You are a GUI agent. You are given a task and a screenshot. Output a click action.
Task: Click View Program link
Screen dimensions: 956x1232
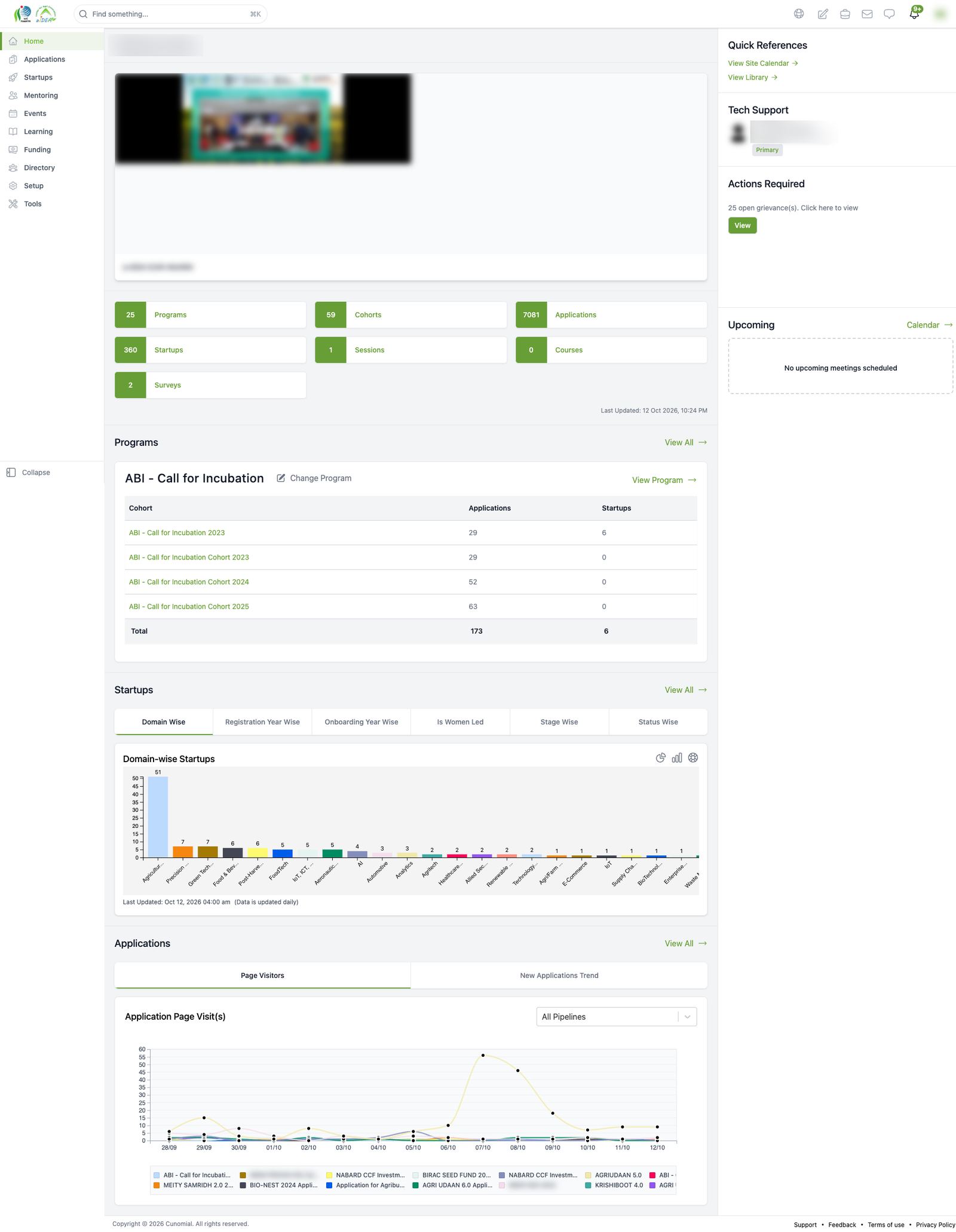(x=664, y=480)
